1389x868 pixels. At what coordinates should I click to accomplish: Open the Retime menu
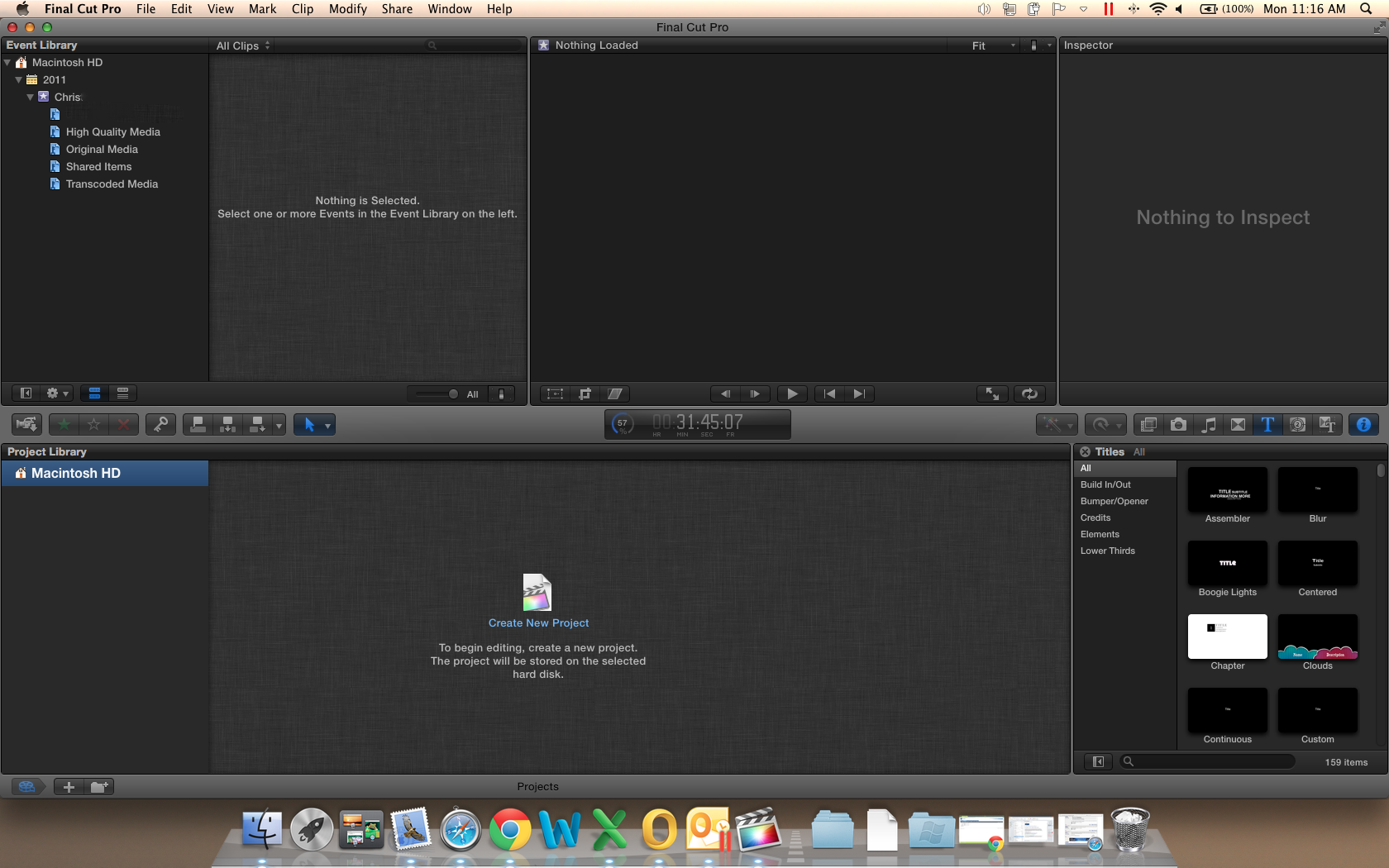pos(1105,424)
